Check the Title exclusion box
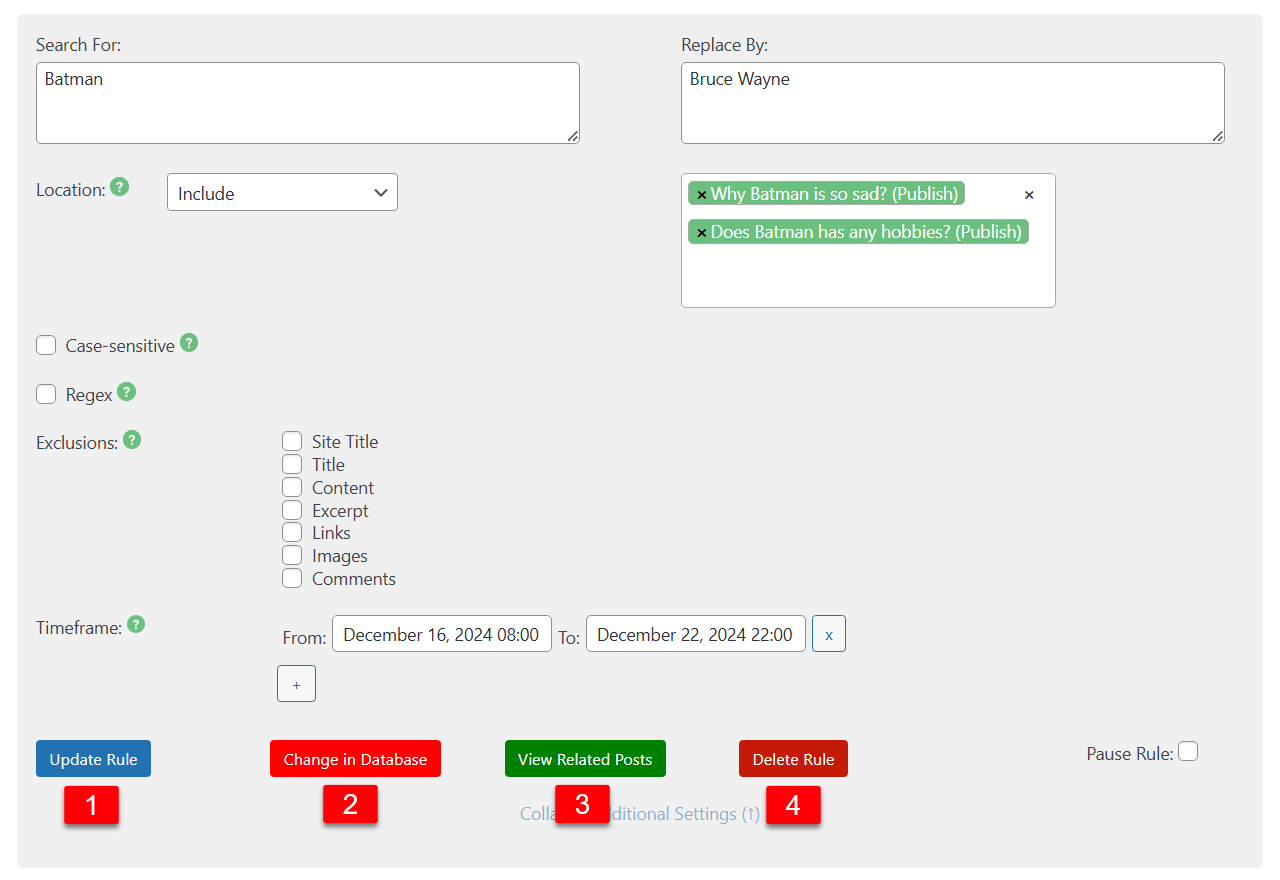The height and width of the screenshot is (880, 1280). point(292,464)
